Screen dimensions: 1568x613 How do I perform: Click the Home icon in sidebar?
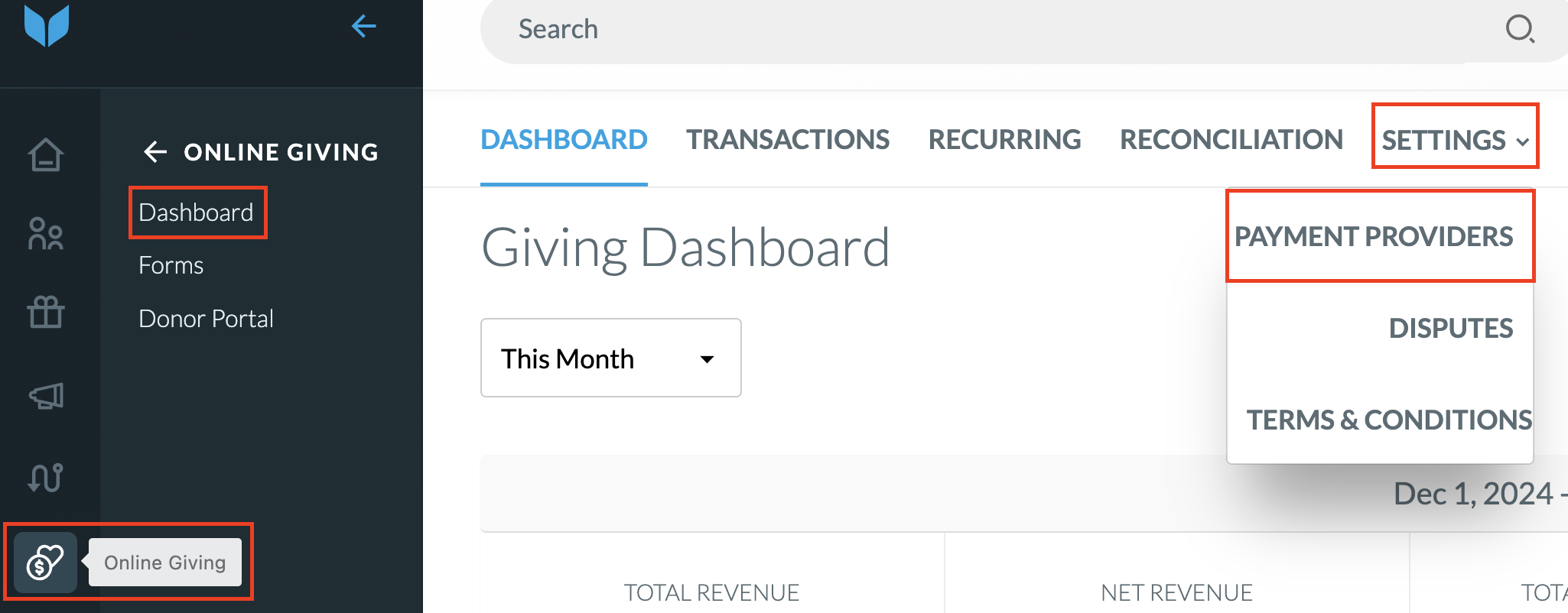[x=46, y=154]
